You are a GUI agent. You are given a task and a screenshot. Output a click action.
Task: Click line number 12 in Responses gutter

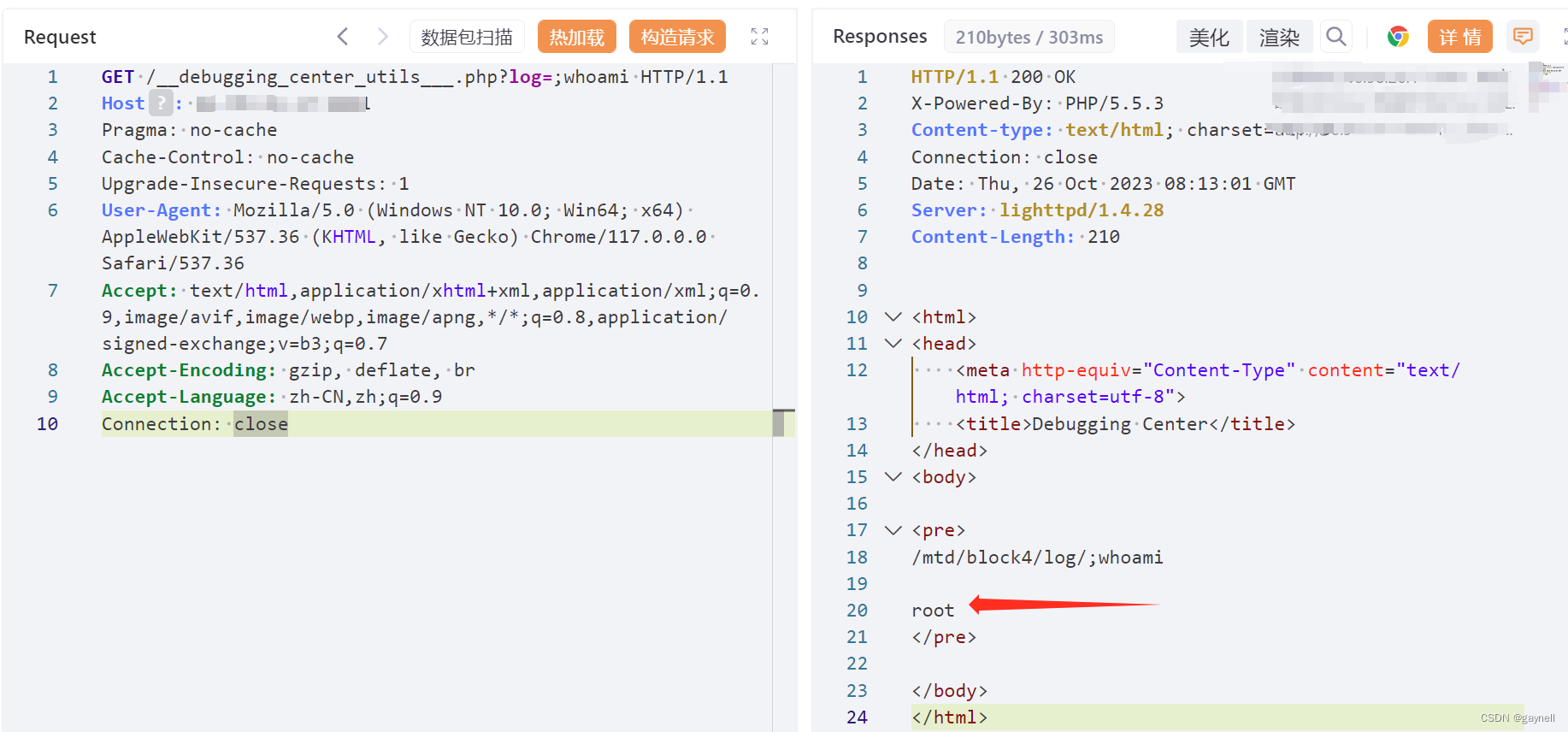pos(857,370)
